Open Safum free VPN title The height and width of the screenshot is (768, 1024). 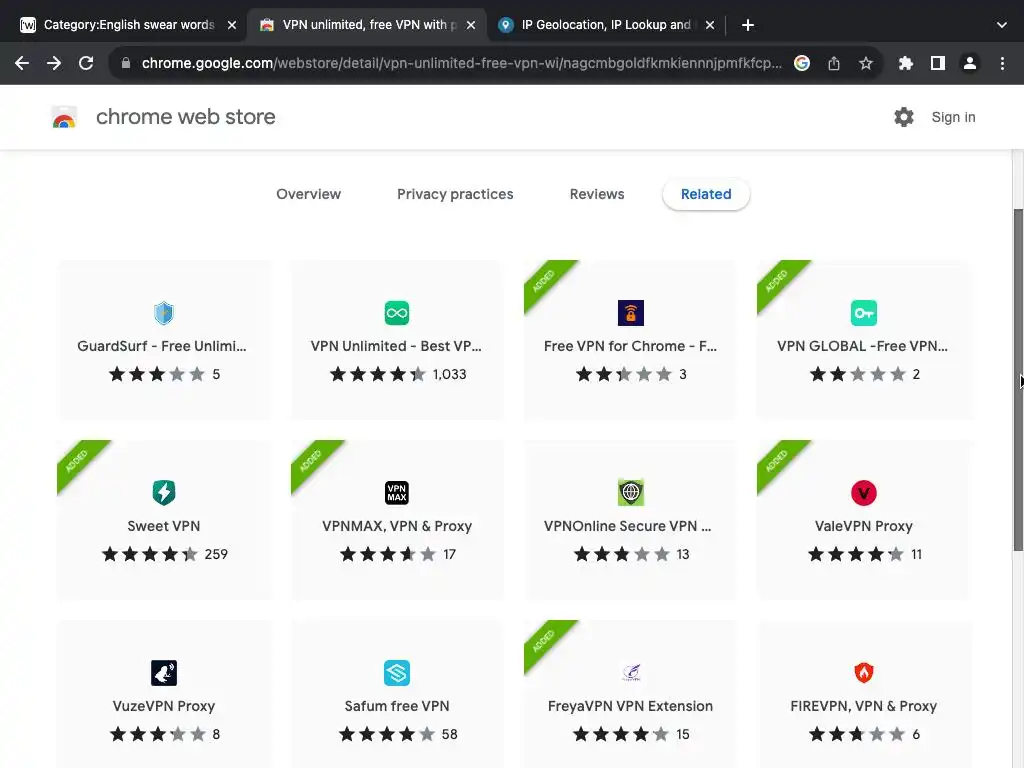(x=396, y=706)
